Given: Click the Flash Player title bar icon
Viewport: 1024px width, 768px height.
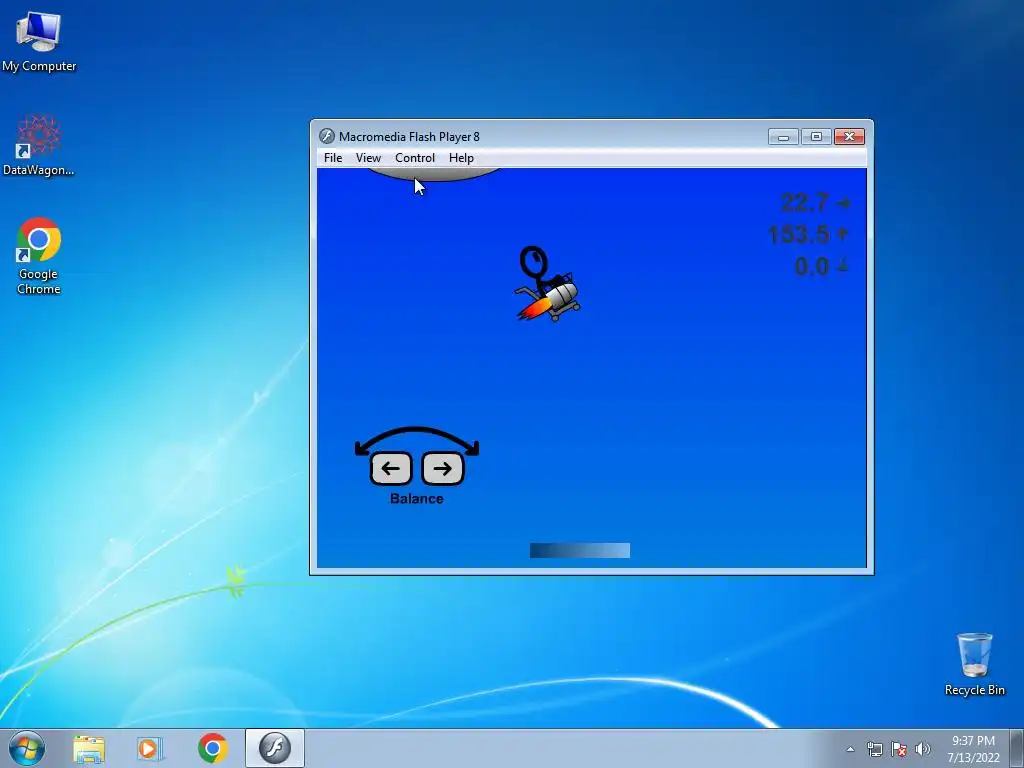Looking at the screenshot, I should point(327,136).
